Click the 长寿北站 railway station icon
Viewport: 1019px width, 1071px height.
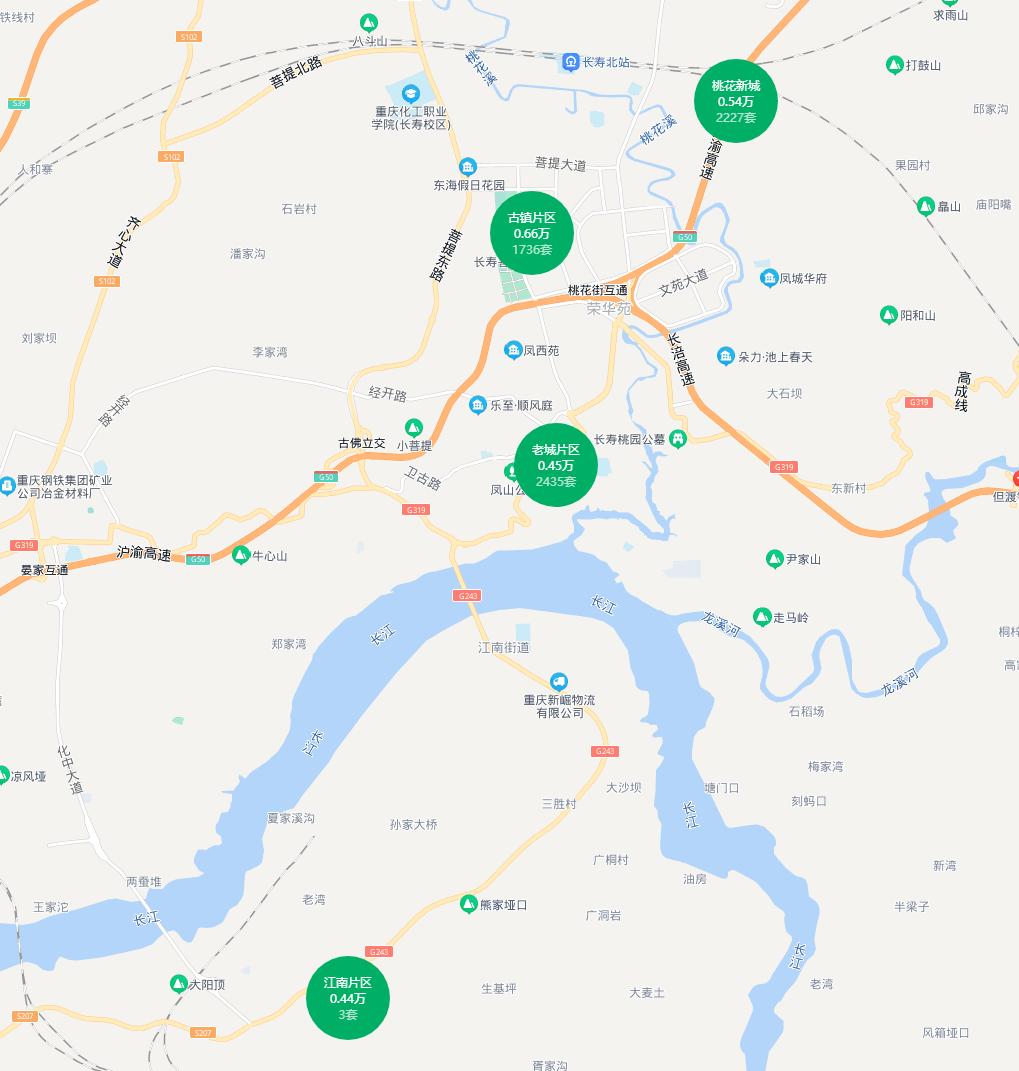pyautogui.click(x=571, y=62)
